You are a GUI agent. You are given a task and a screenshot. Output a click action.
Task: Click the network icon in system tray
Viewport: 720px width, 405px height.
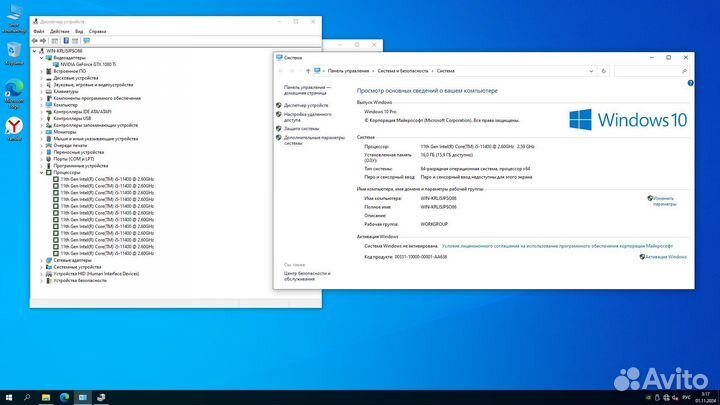pos(666,398)
